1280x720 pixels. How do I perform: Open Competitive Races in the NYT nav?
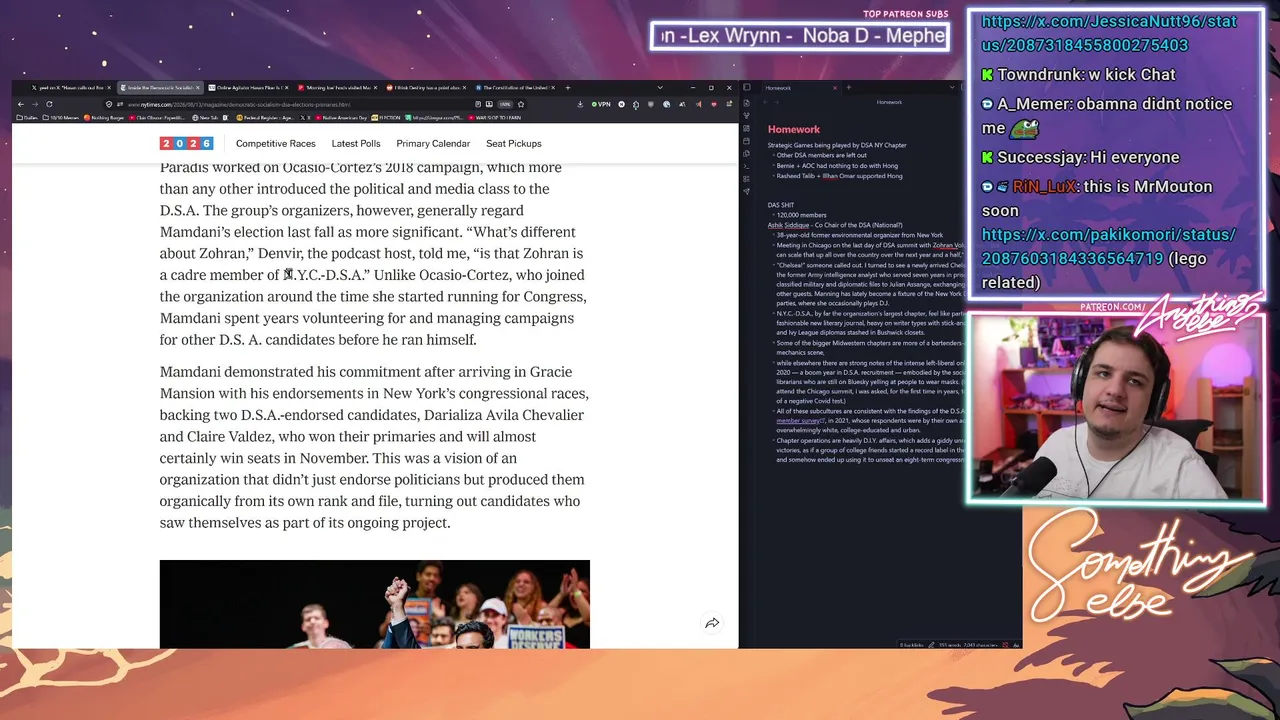pyautogui.click(x=276, y=143)
